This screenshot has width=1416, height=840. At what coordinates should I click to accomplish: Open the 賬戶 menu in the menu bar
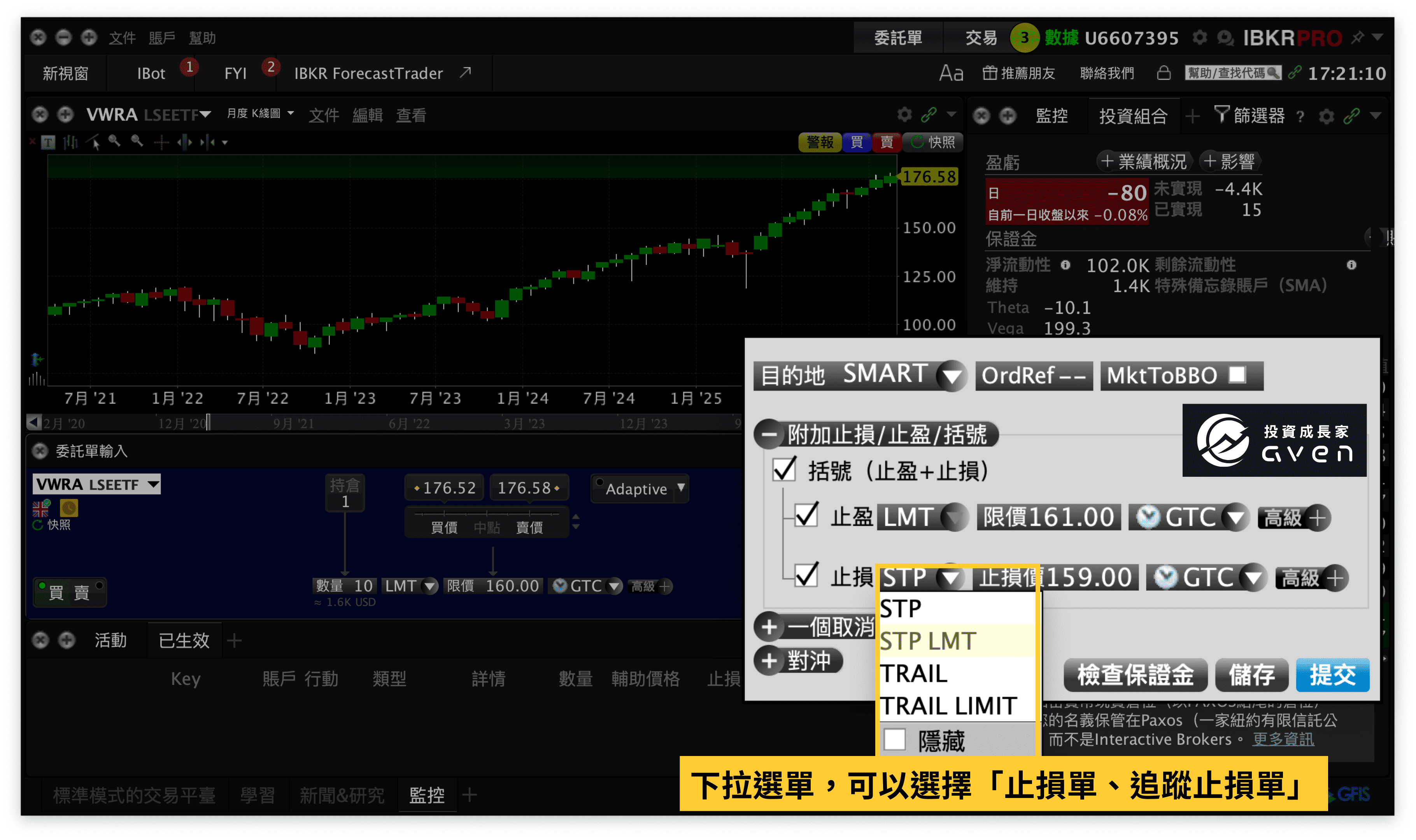click(163, 37)
